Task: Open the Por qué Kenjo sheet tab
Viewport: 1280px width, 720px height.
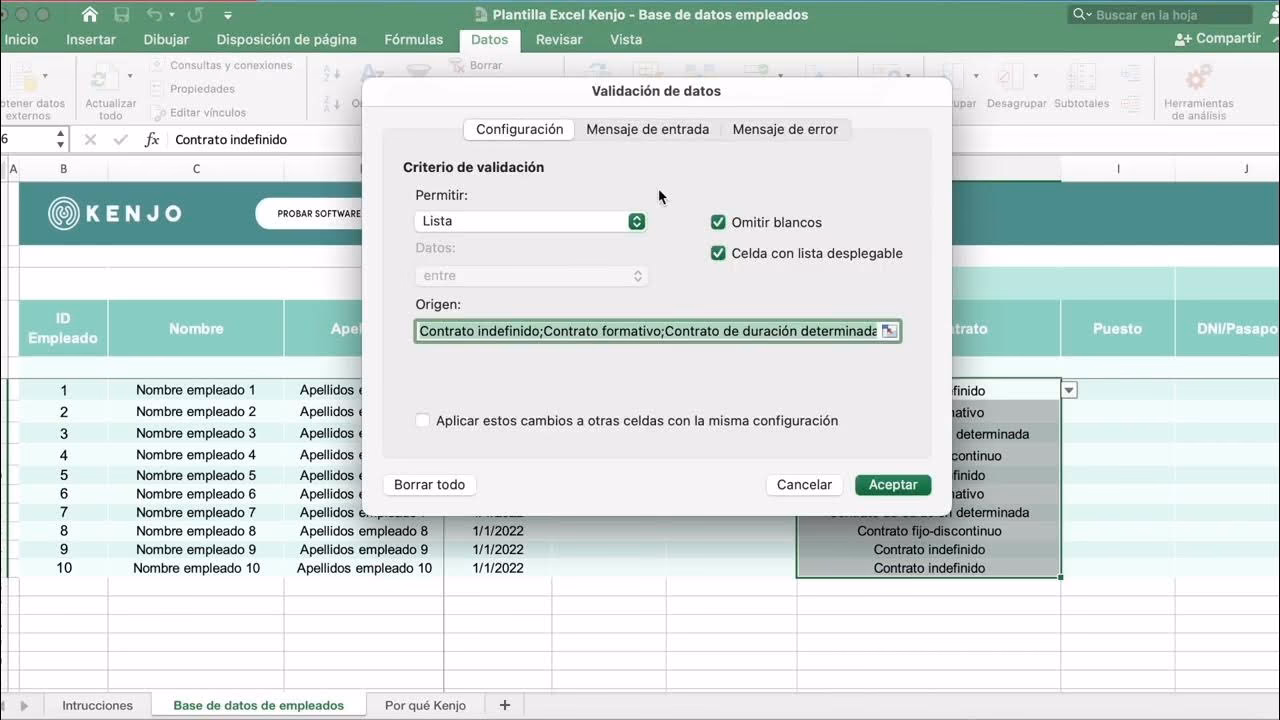Action: click(425, 705)
